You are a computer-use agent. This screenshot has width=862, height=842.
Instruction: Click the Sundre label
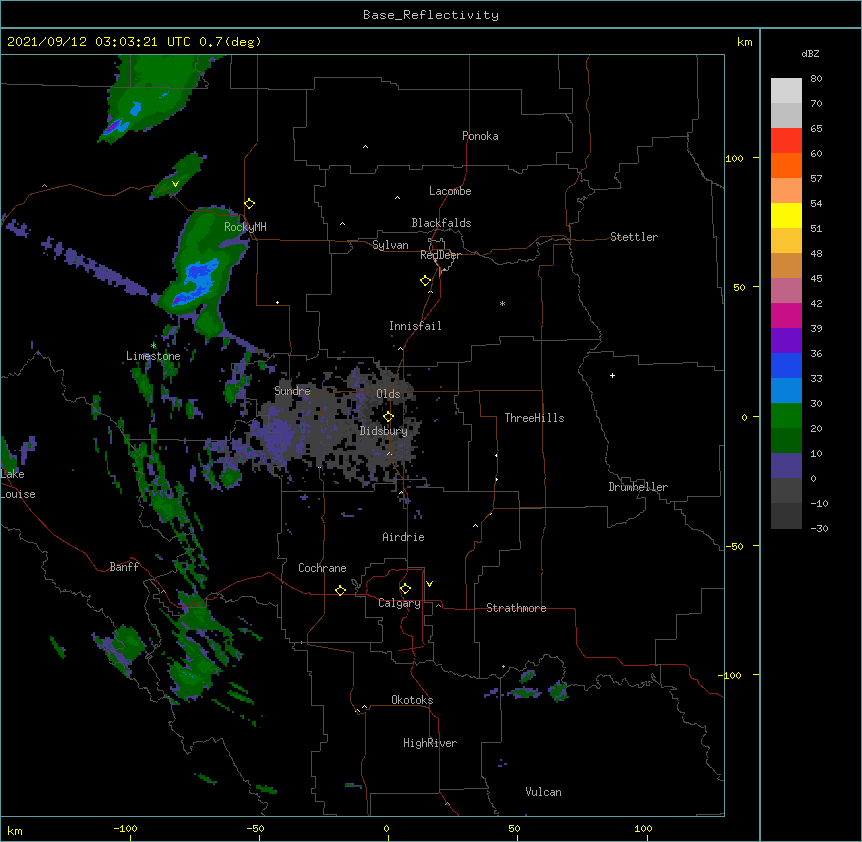pyautogui.click(x=292, y=391)
